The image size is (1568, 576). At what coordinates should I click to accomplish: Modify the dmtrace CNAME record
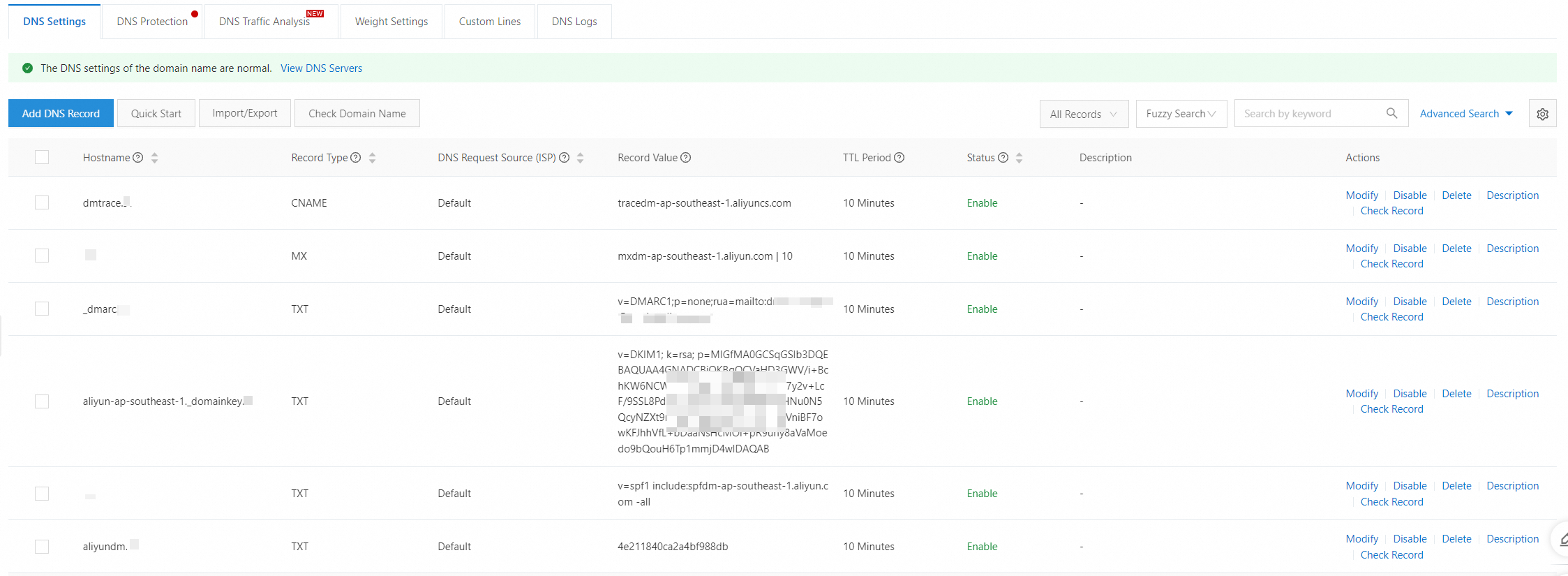coord(1362,195)
